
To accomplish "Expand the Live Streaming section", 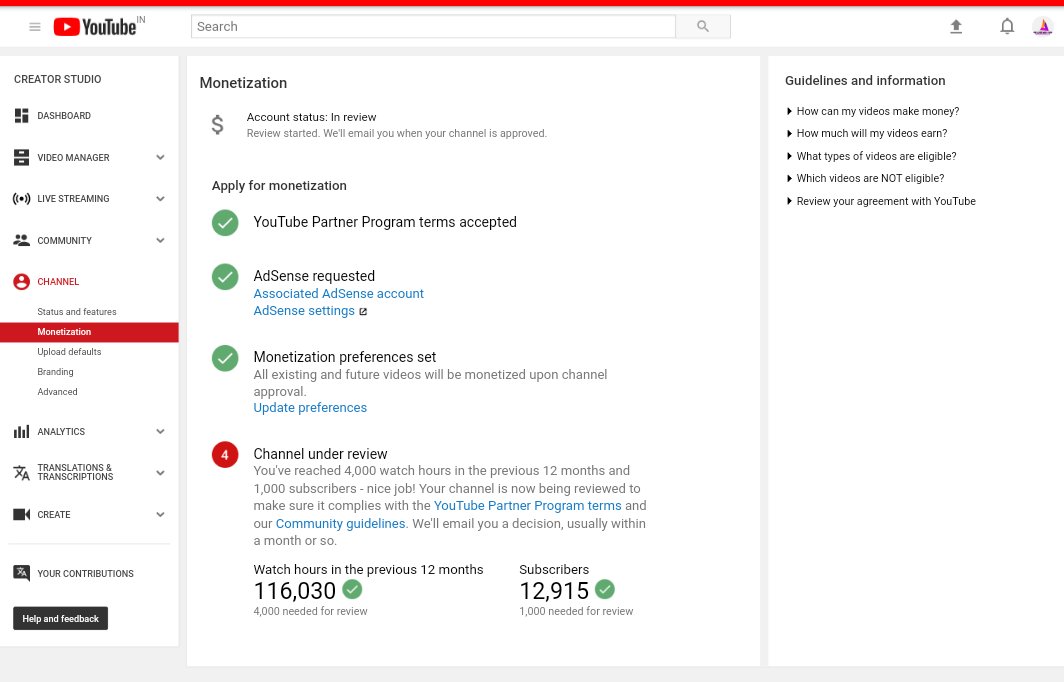I will pos(160,199).
